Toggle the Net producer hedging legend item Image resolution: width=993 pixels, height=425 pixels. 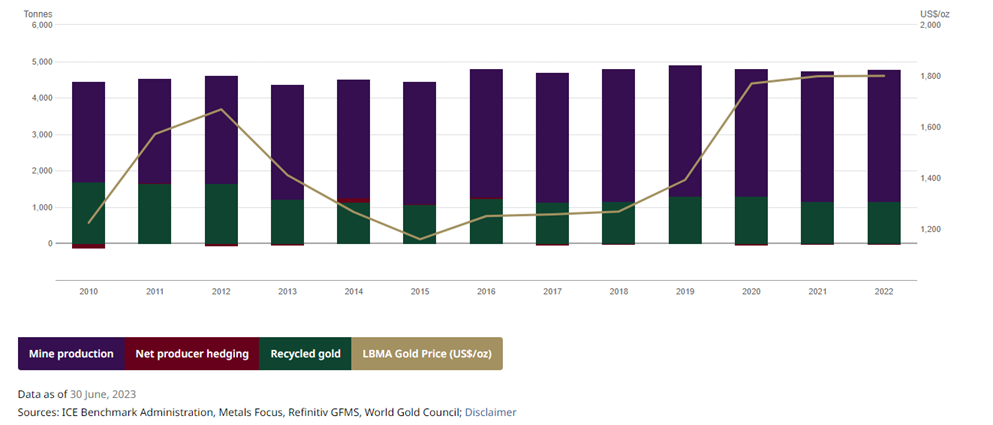click(x=192, y=354)
